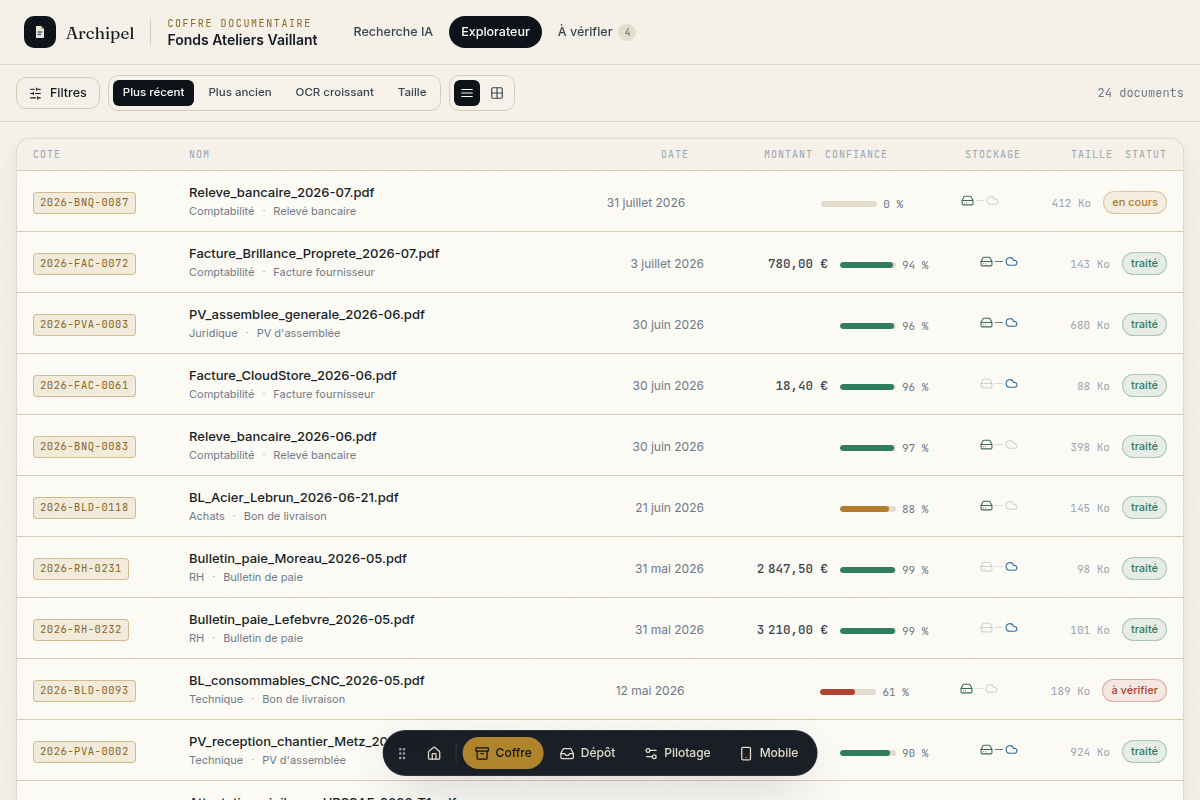
Task: Click the TAILLE column header
Action: (1092, 155)
